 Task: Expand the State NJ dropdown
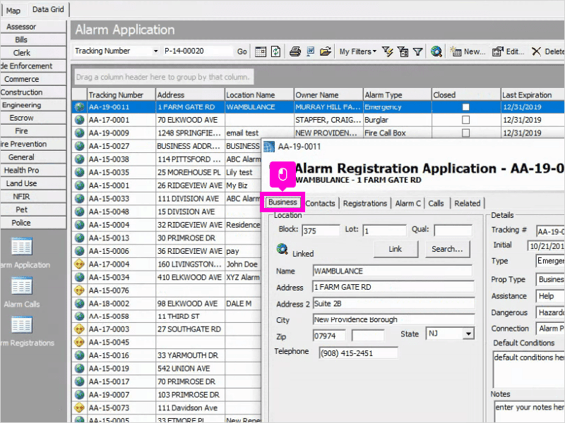coord(468,334)
